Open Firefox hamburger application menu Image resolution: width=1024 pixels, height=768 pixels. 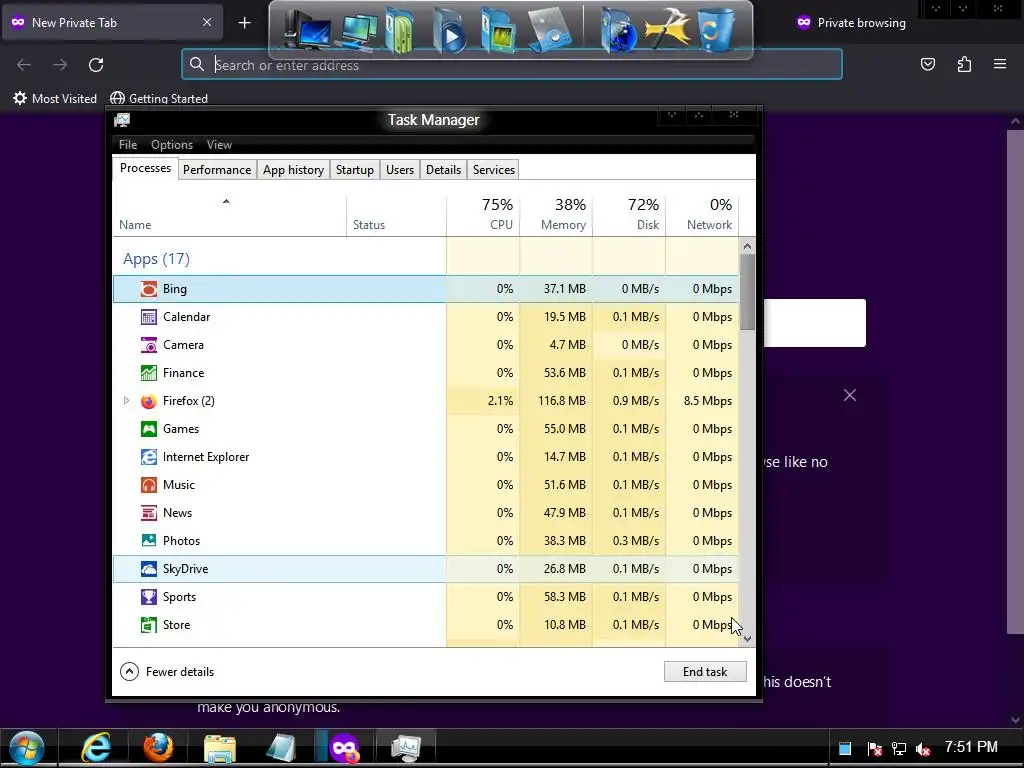point(1000,64)
